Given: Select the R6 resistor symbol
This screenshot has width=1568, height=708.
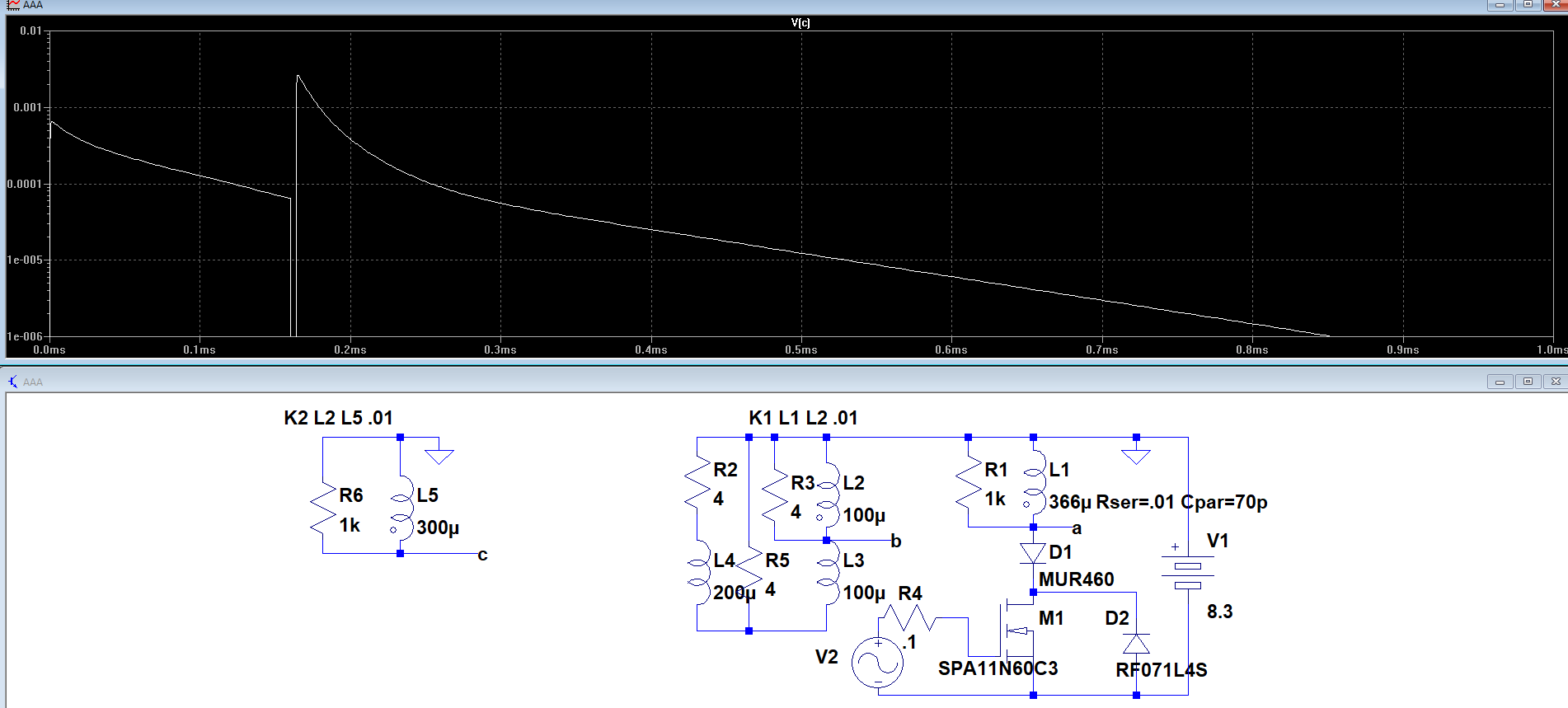Looking at the screenshot, I should click(x=323, y=511).
